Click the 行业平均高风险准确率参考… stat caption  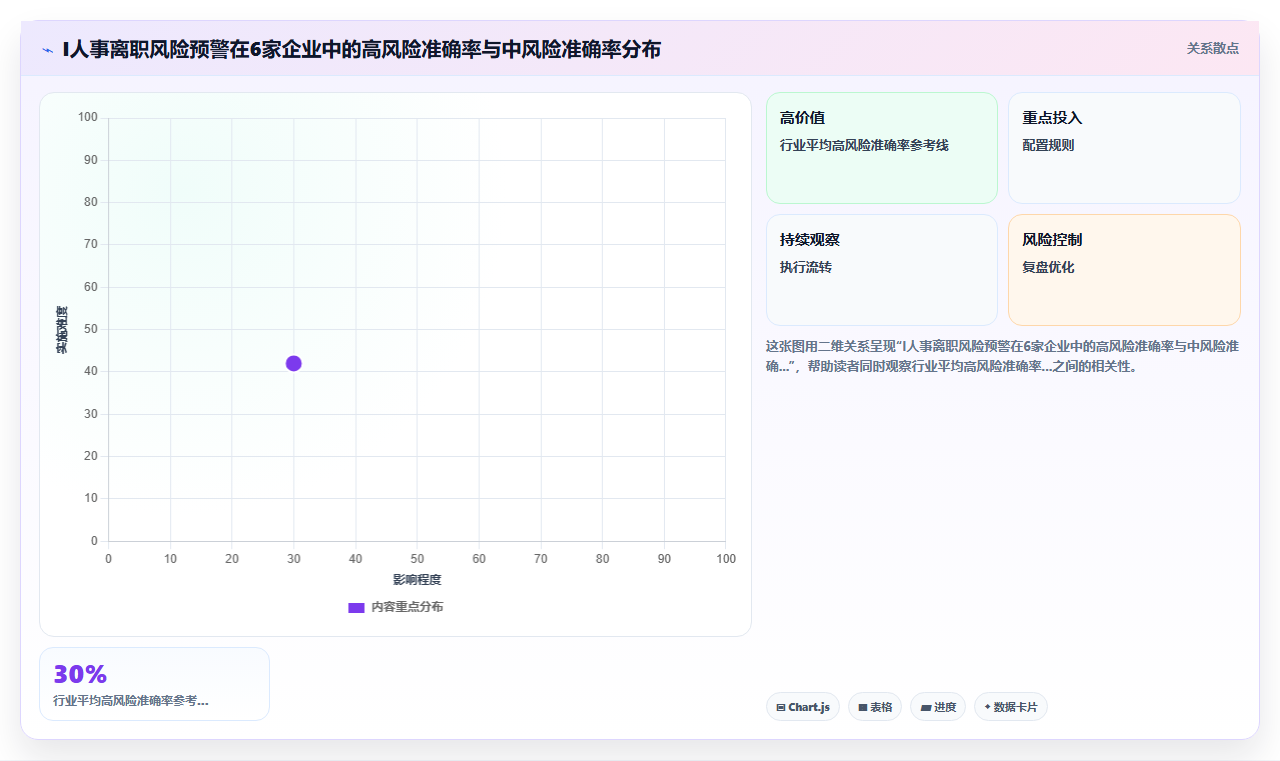(131, 701)
